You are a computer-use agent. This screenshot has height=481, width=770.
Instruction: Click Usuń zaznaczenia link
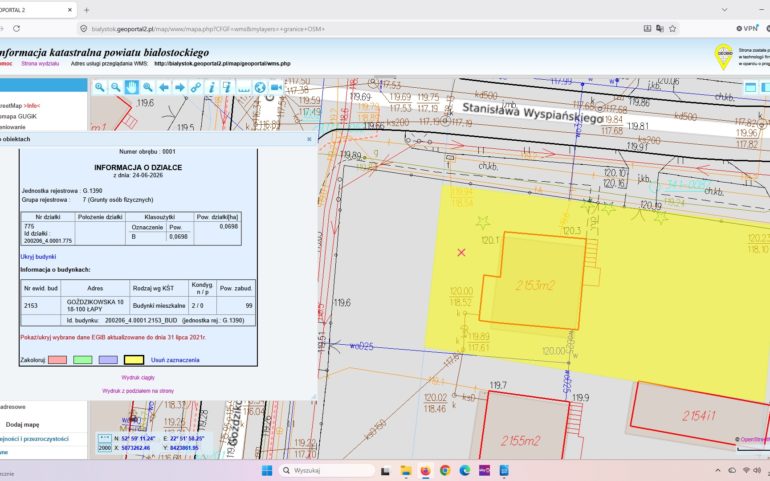(175, 360)
